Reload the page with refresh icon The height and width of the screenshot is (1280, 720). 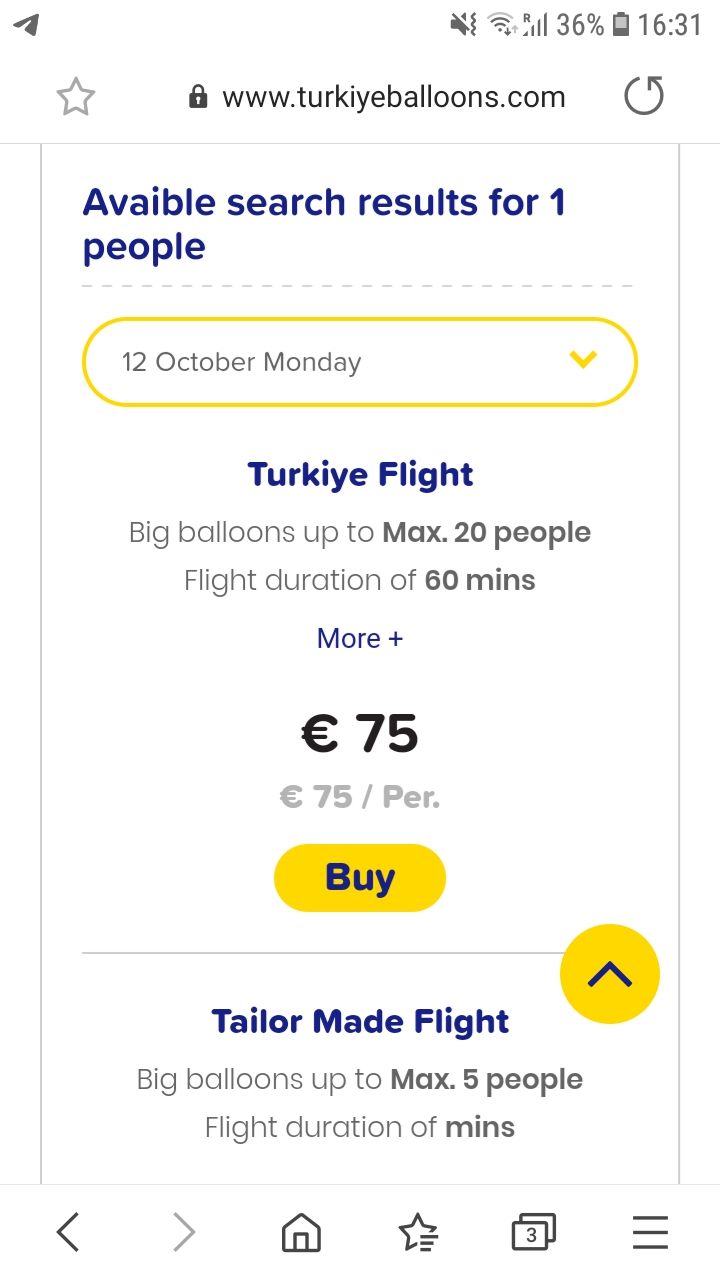click(x=643, y=96)
